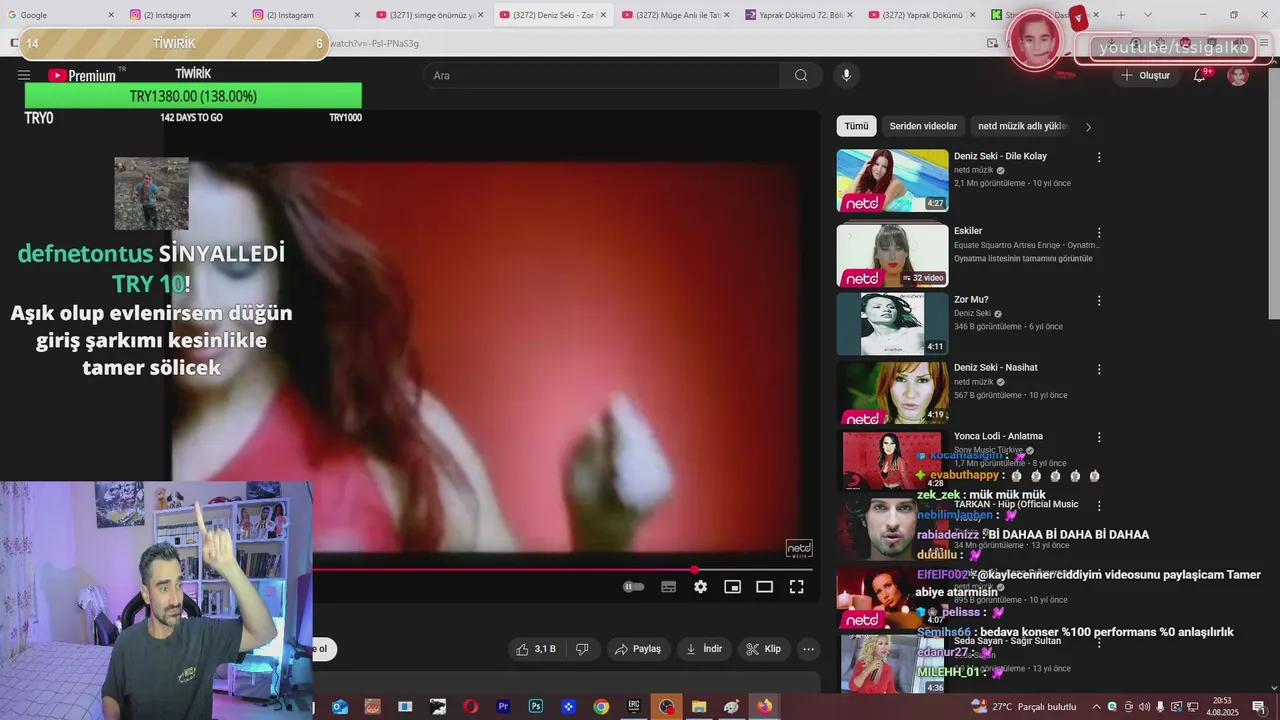The image size is (1280, 720).
Task: Switch to the simge önümüz tab
Action: pos(427,15)
